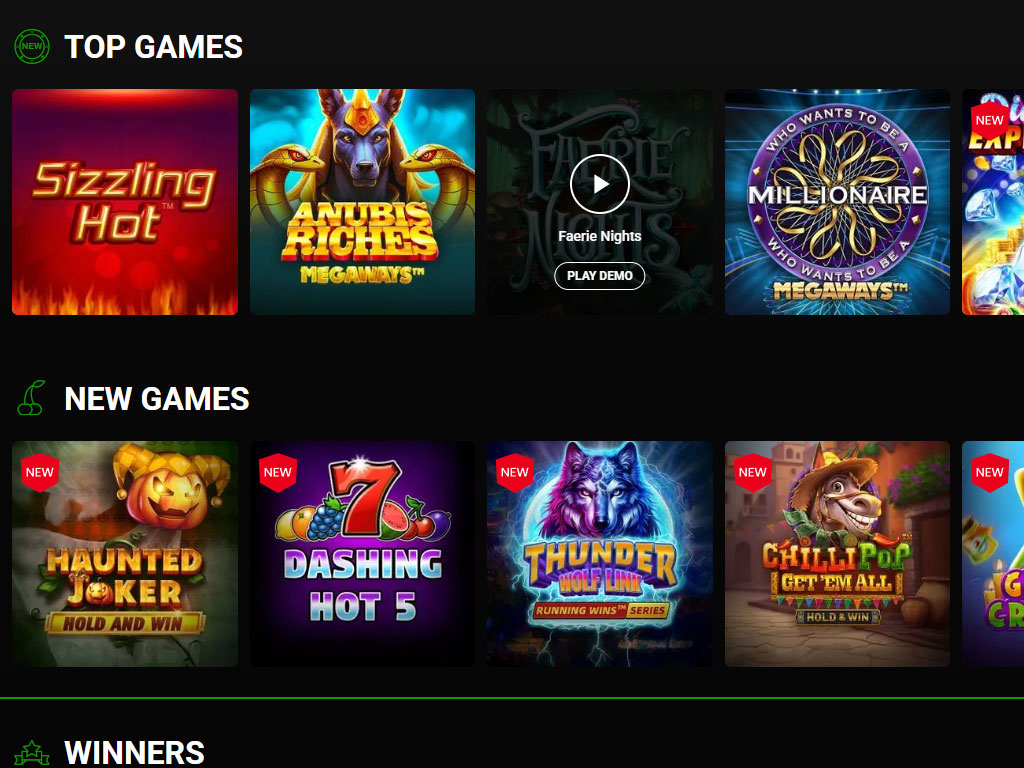
Task: Select the TOP GAMES heading
Action: [x=153, y=47]
